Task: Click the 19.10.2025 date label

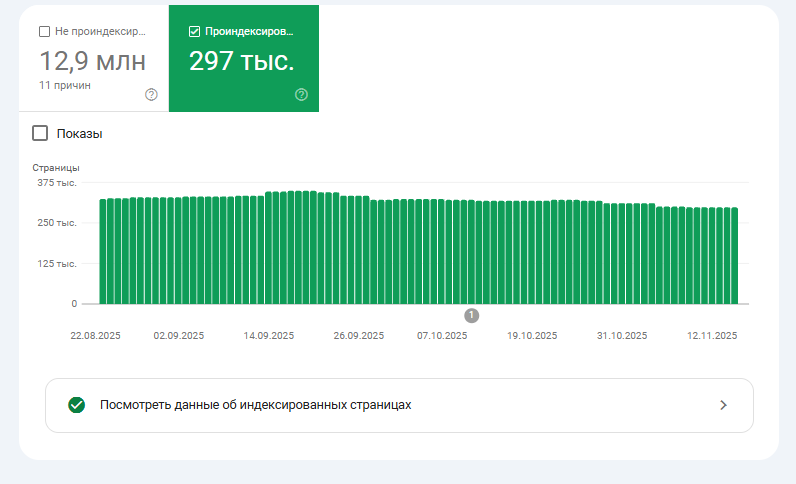Action: click(x=532, y=336)
